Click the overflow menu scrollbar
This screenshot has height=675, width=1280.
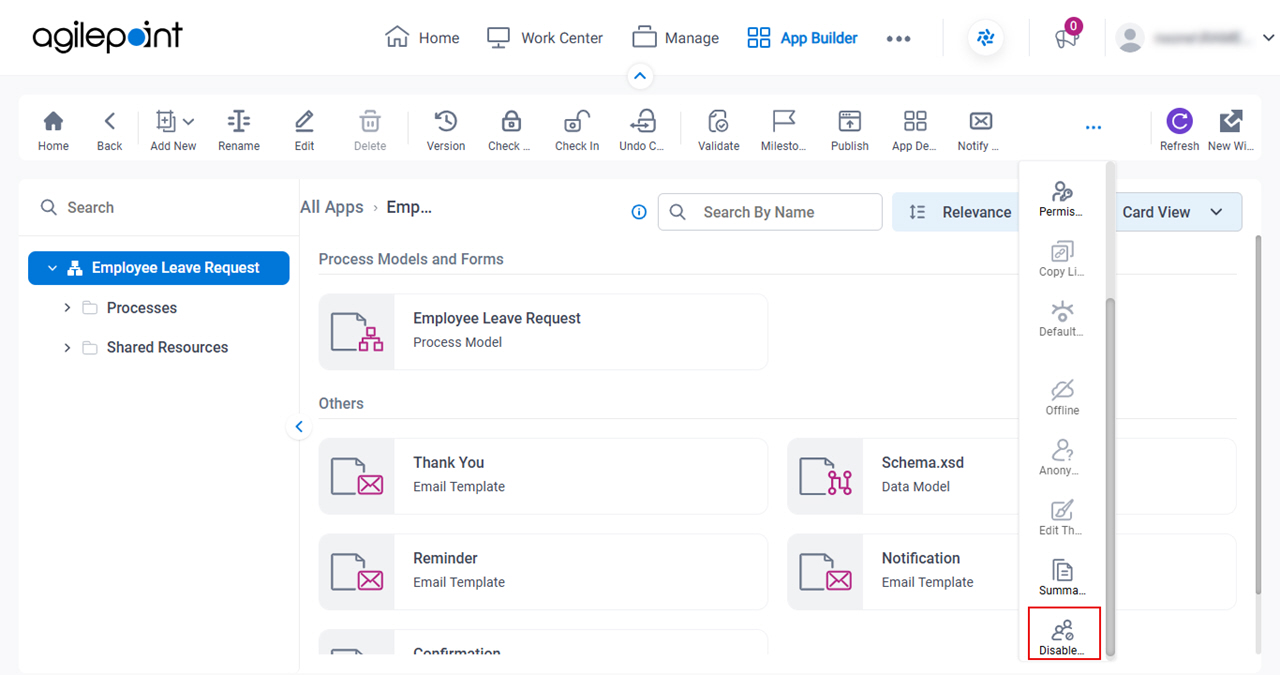point(1109,476)
